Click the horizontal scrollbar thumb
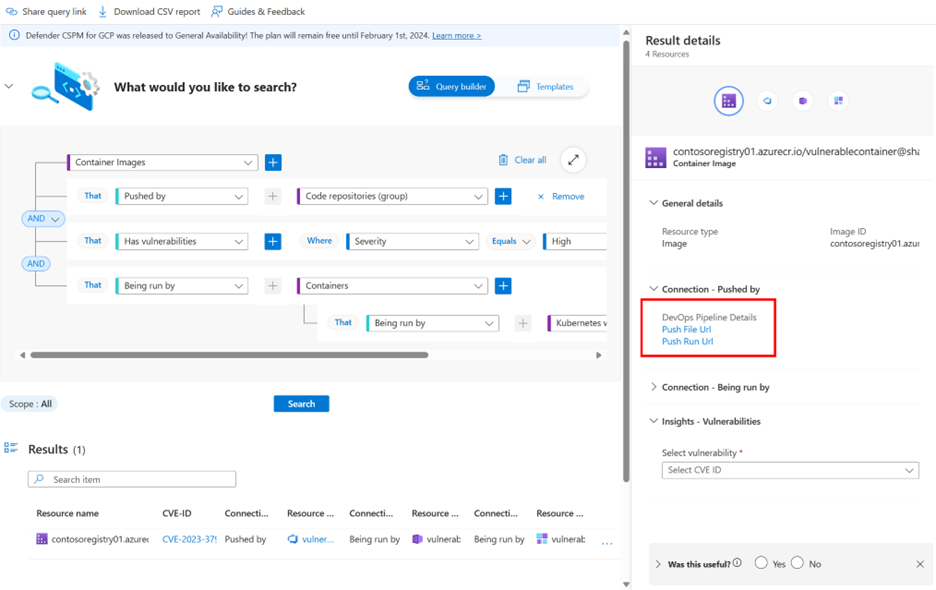The image size is (936, 590). pyautogui.click(x=229, y=355)
